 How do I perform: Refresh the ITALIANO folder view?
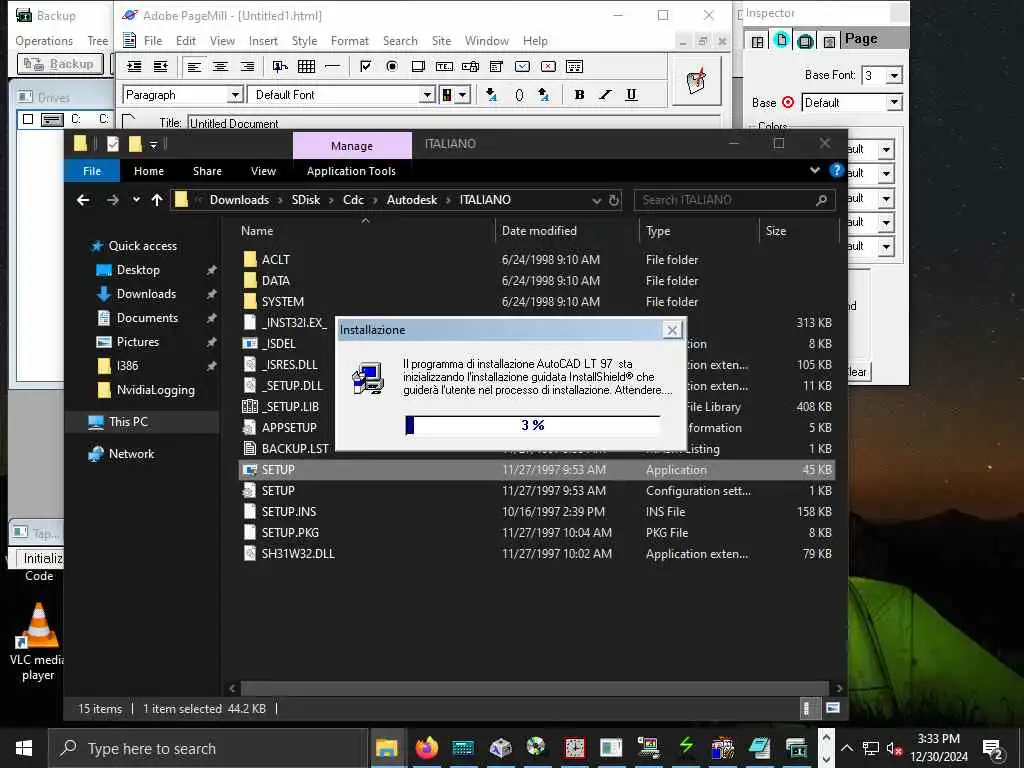click(614, 200)
